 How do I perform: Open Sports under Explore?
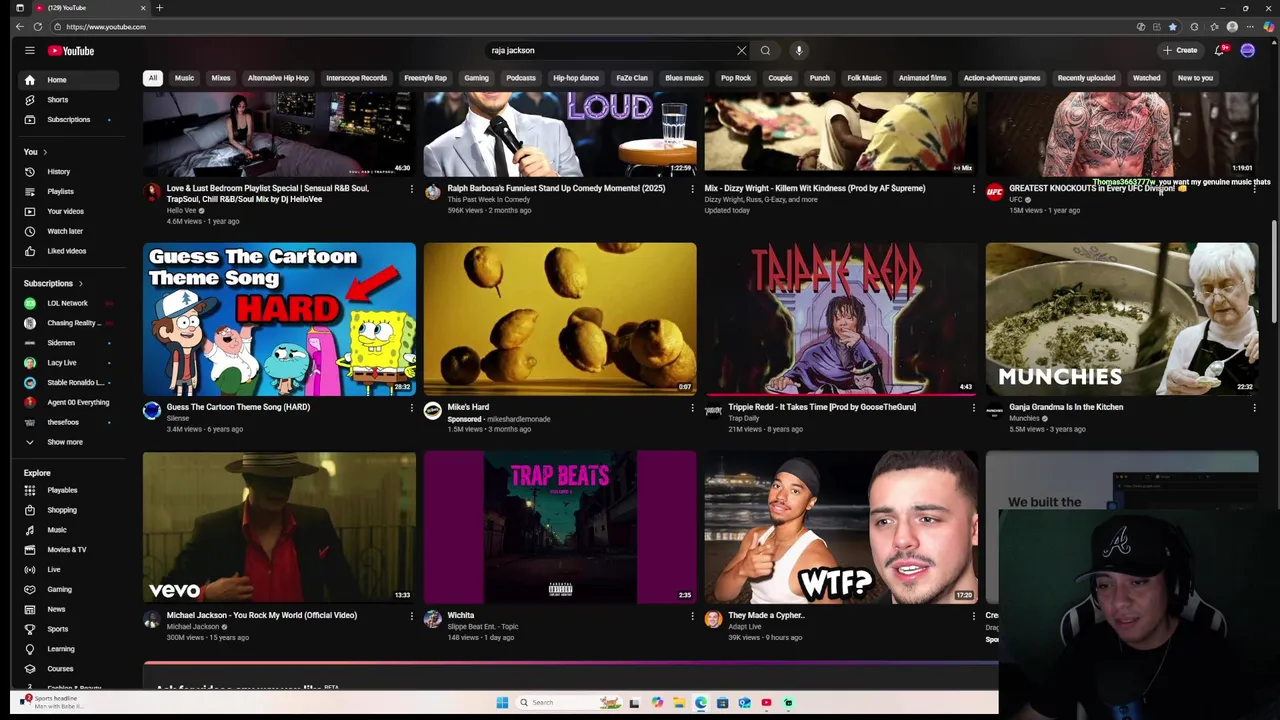[68, 629]
